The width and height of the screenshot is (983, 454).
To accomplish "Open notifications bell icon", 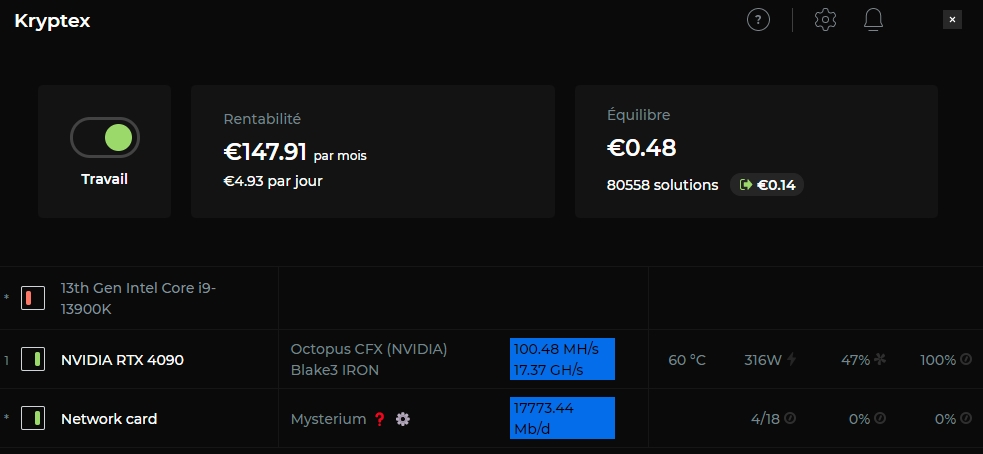I will pyautogui.click(x=873, y=20).
